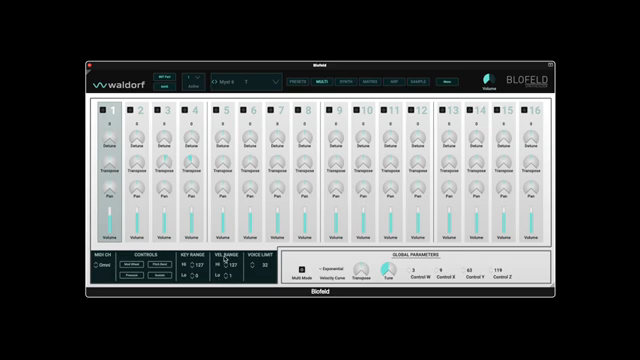Click the Vel Range Hi stepper arrows
The image size is (640, 360).
coord(226,265)
